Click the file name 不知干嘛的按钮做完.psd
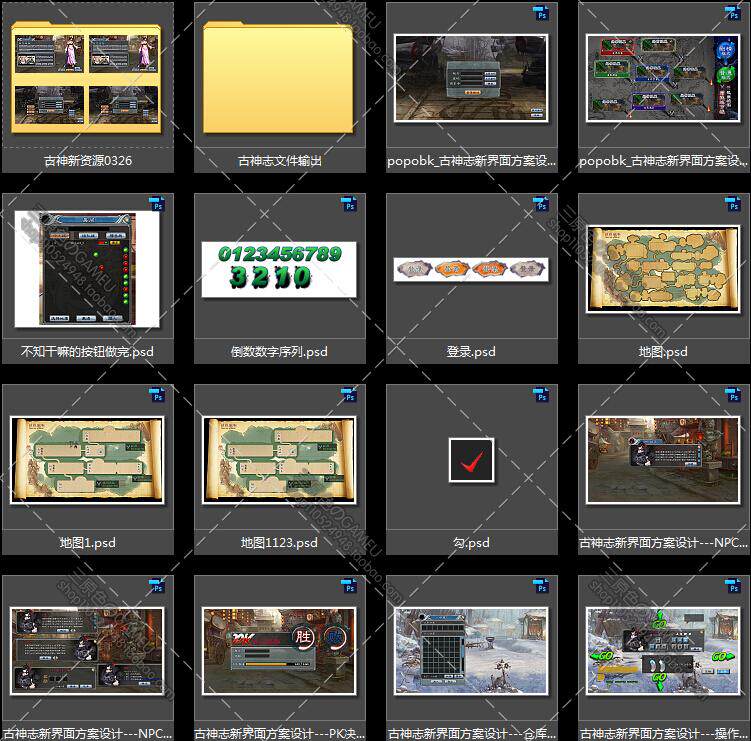The image size is (751, 741). [x=87, y=352]
